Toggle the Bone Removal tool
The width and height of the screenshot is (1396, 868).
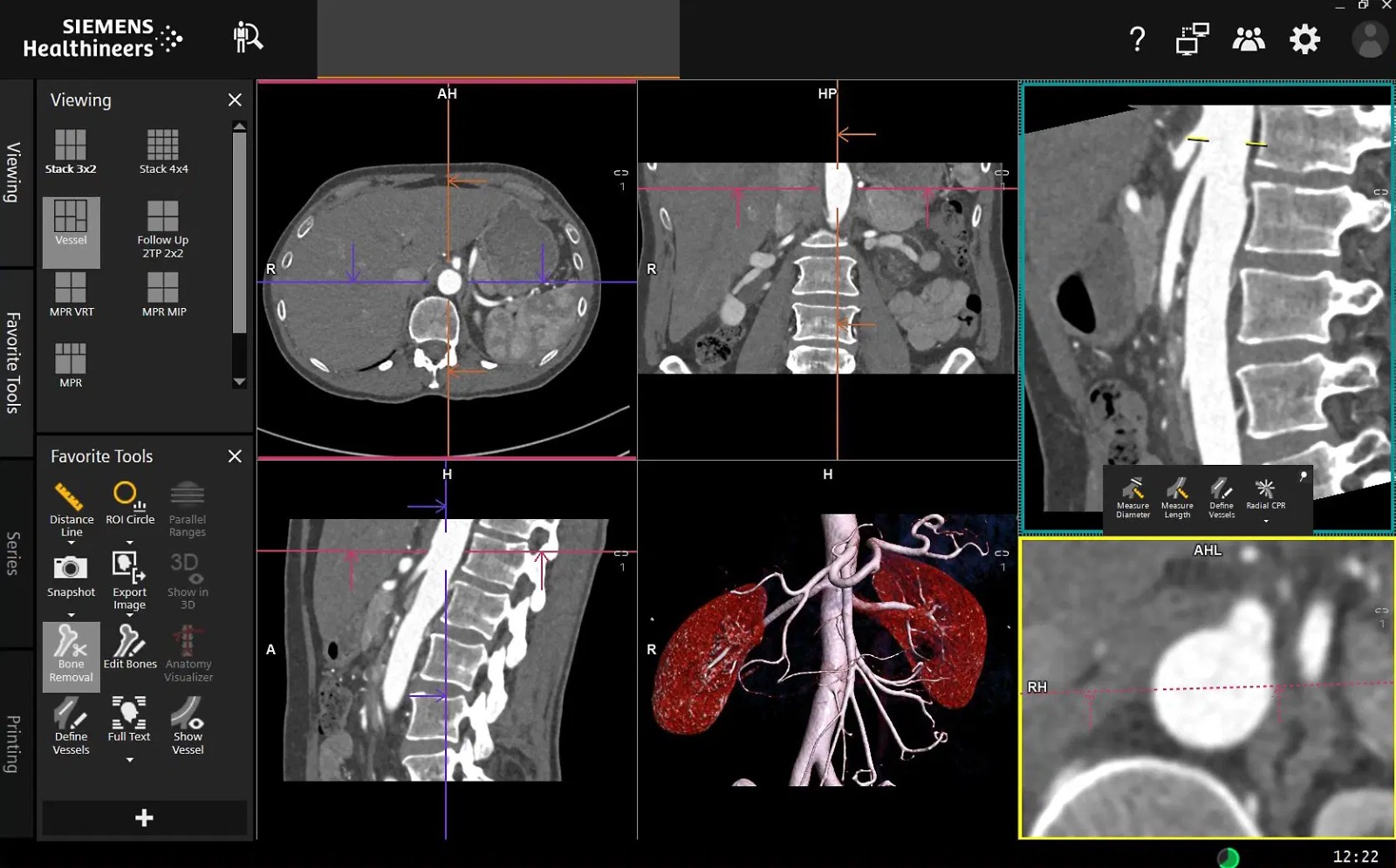(71, 656)
